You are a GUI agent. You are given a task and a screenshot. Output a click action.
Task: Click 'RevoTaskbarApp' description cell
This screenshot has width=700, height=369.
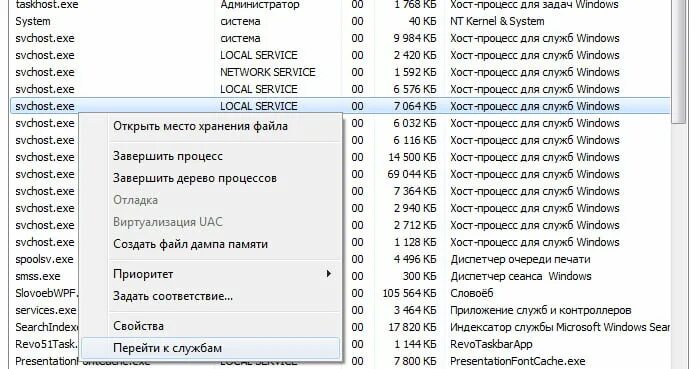491,344
